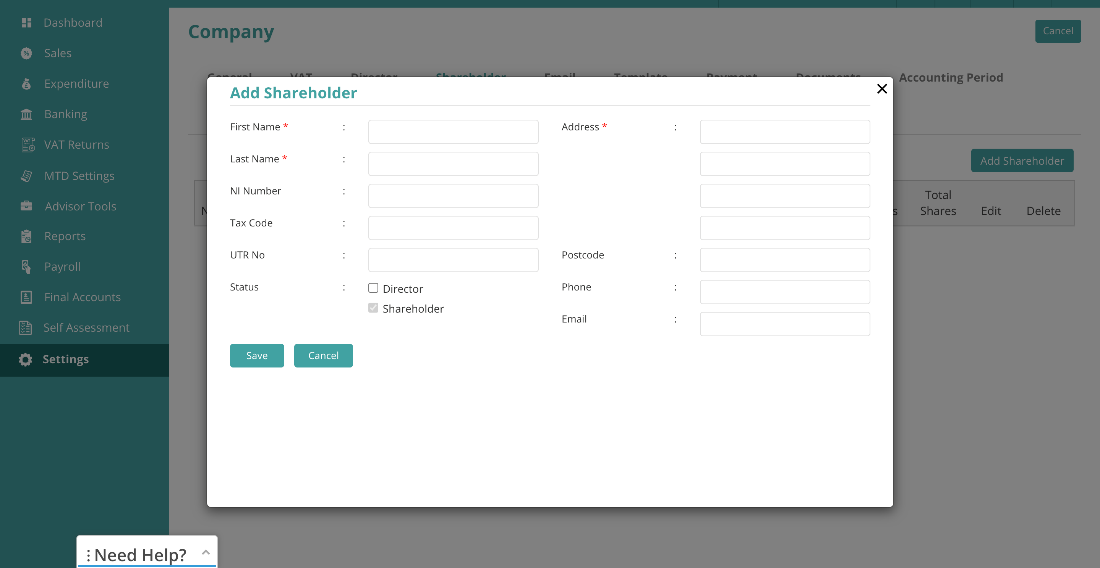
Task: Open Self Assessment in sidebar
Action: point(86,327)
